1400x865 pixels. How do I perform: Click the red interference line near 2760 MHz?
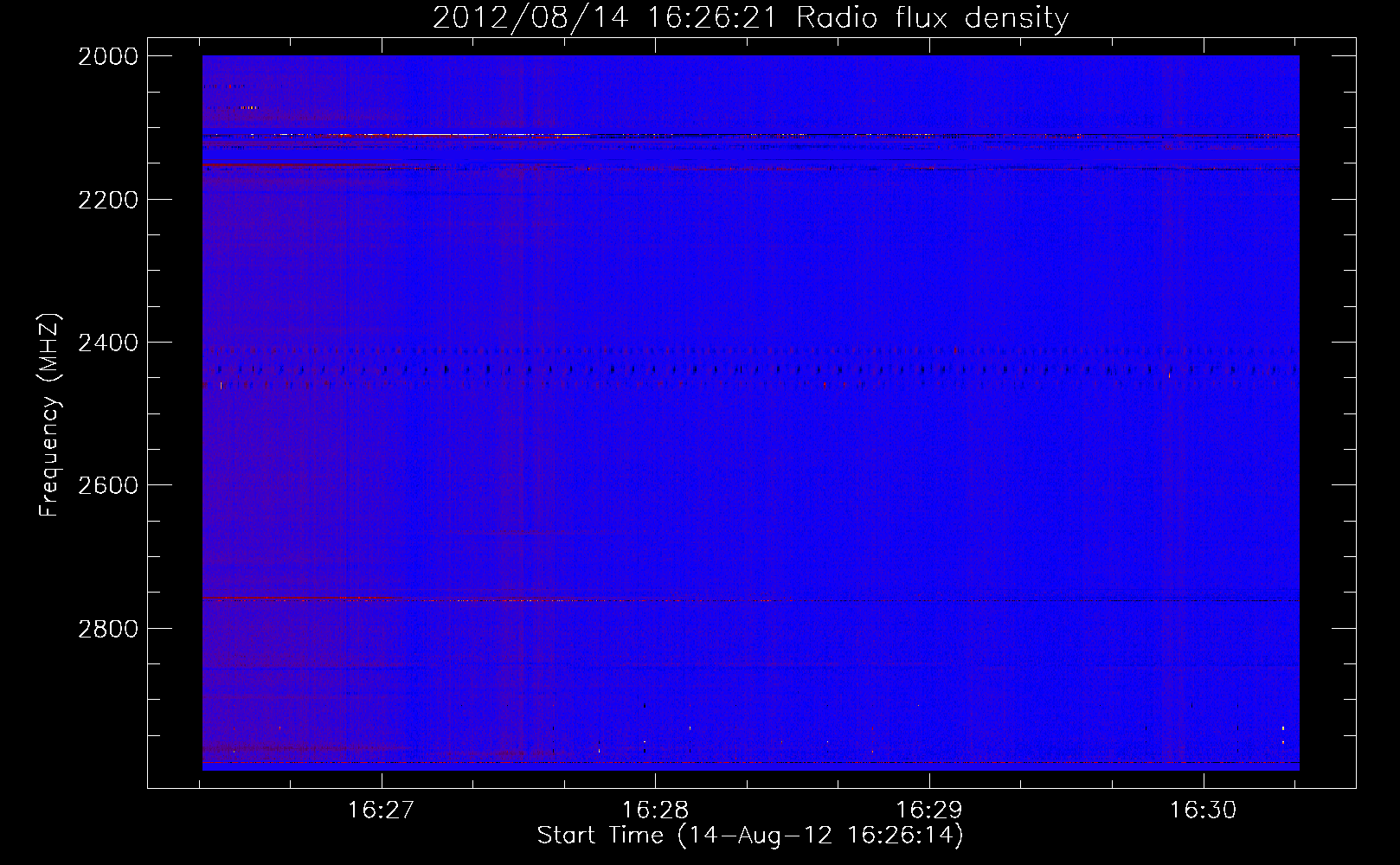point(750,599)
